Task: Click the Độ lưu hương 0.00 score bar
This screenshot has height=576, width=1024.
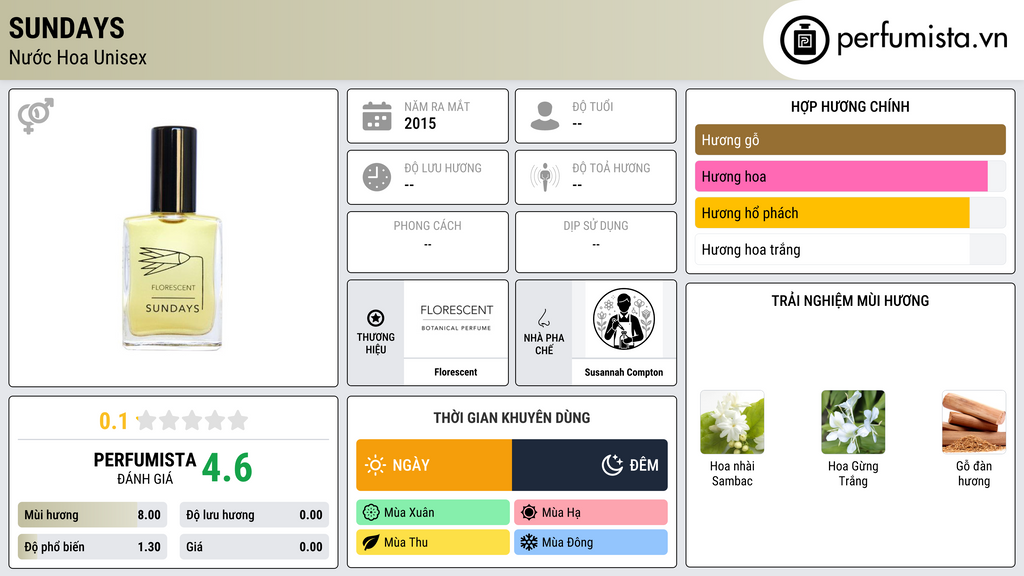Action: pyautogui.click(x=254, y=515)
